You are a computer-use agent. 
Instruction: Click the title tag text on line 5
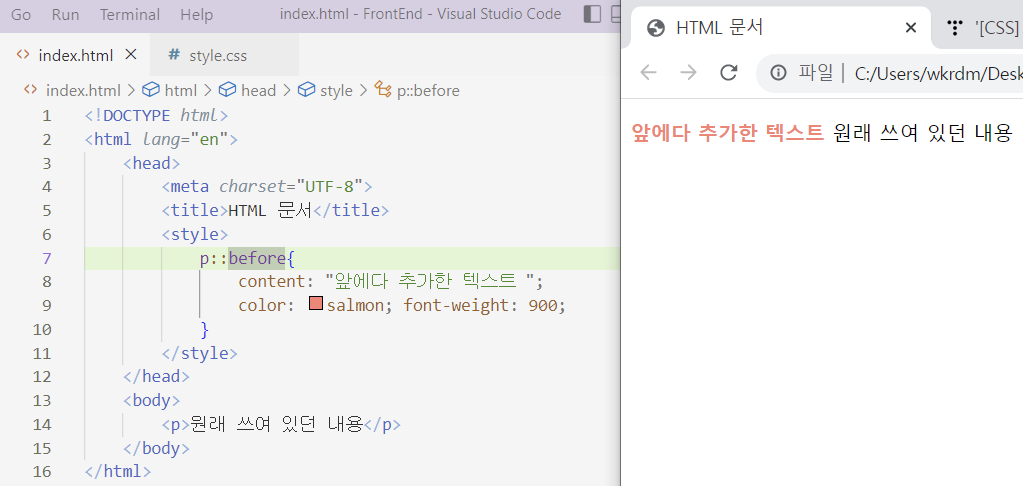click(x=275, y=211)
